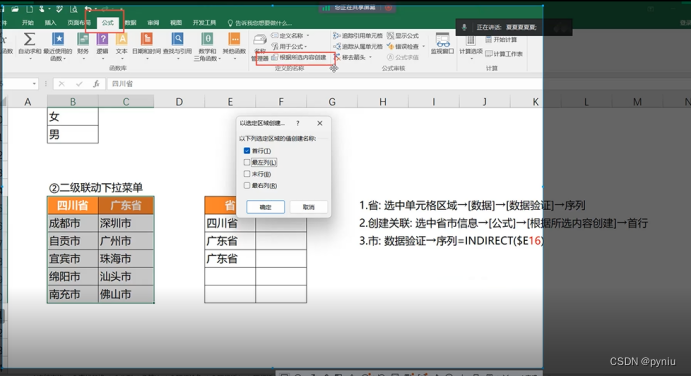Switch to the Page Layout (页面布局) tab
This screenshot has width=692, height=377.
tap(79, 23)
